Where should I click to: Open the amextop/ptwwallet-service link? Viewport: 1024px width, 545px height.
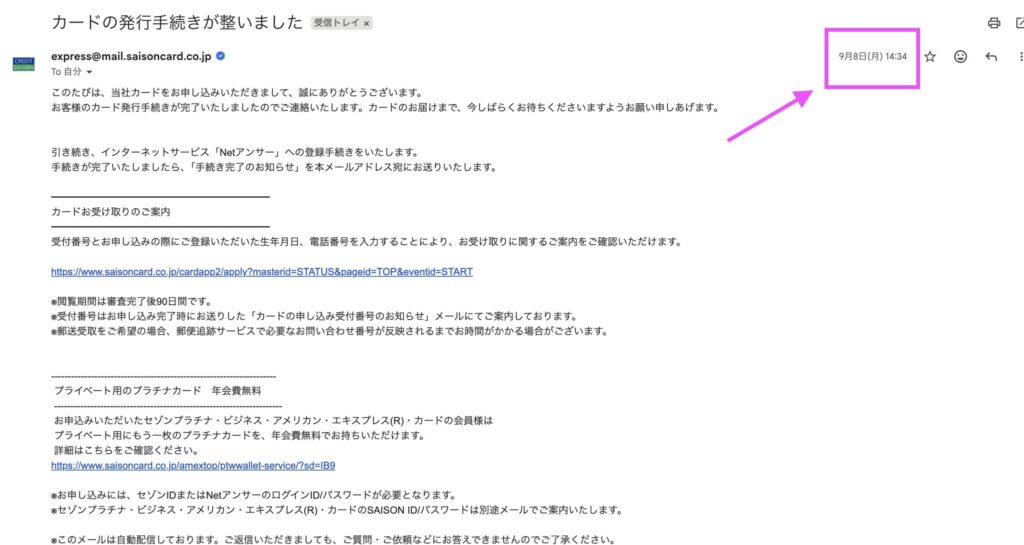(x=193, y=465)
